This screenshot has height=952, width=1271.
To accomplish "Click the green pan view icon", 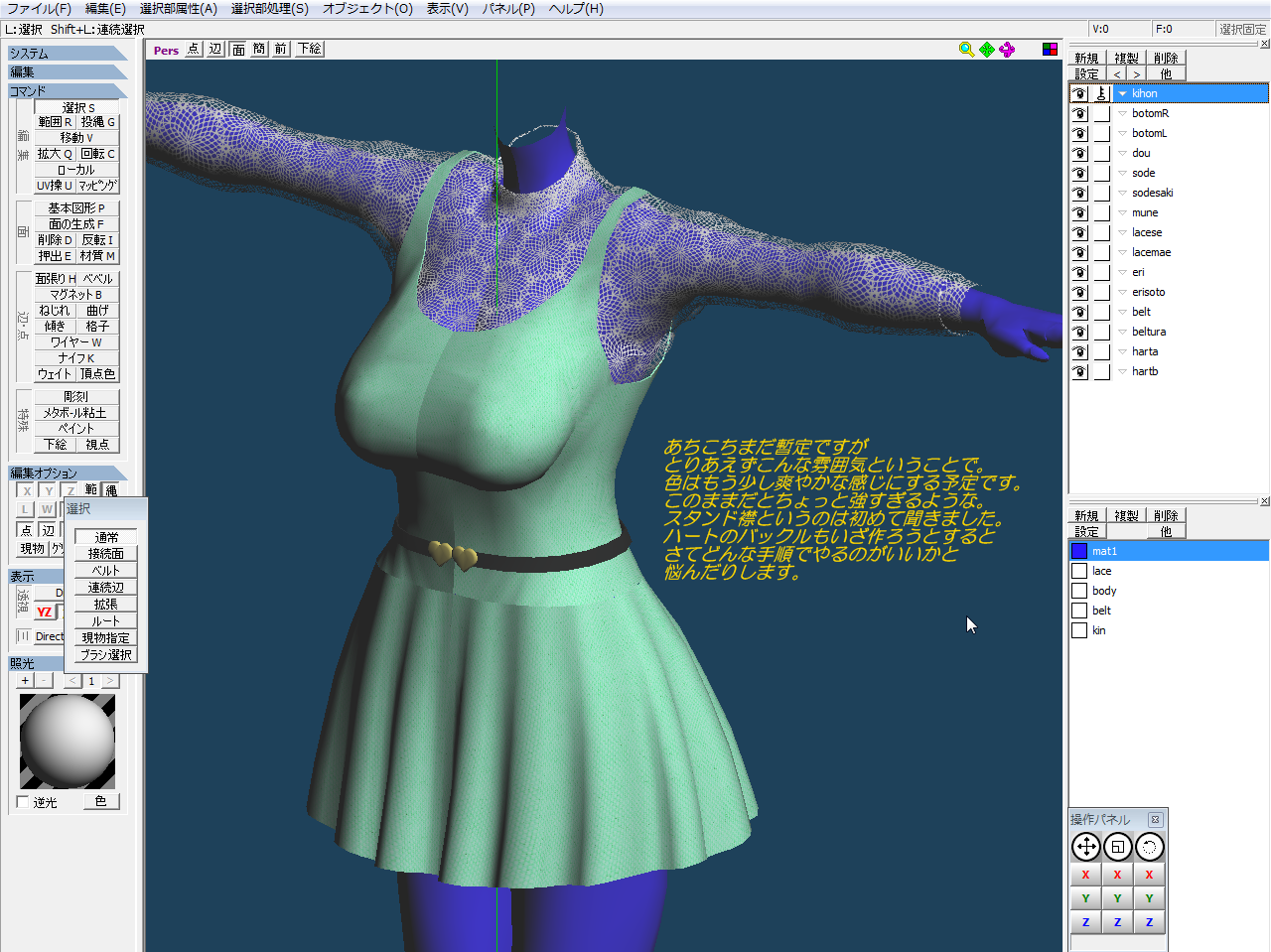I will tap(987, 50).
